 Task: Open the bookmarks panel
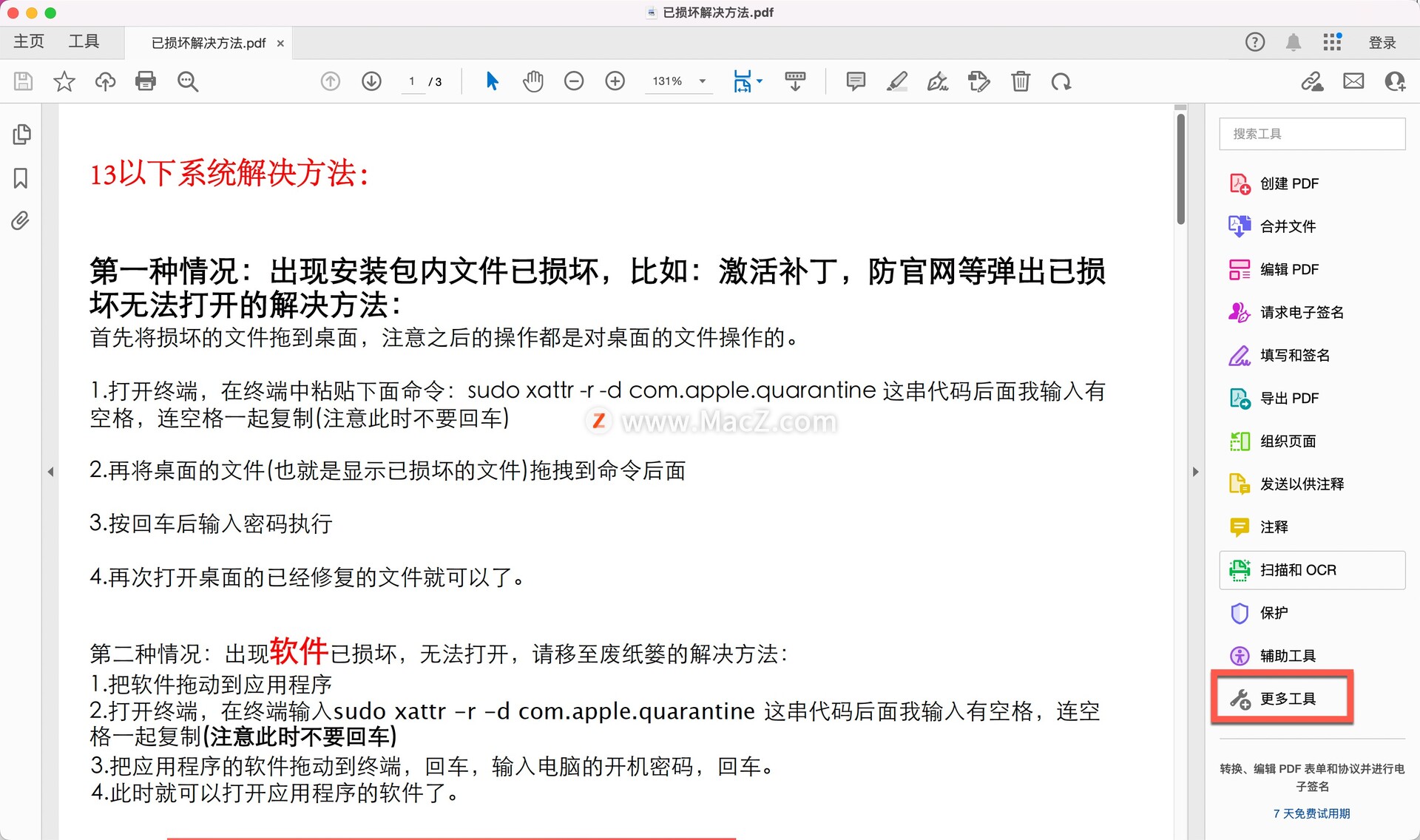click(x=21, y=178)
